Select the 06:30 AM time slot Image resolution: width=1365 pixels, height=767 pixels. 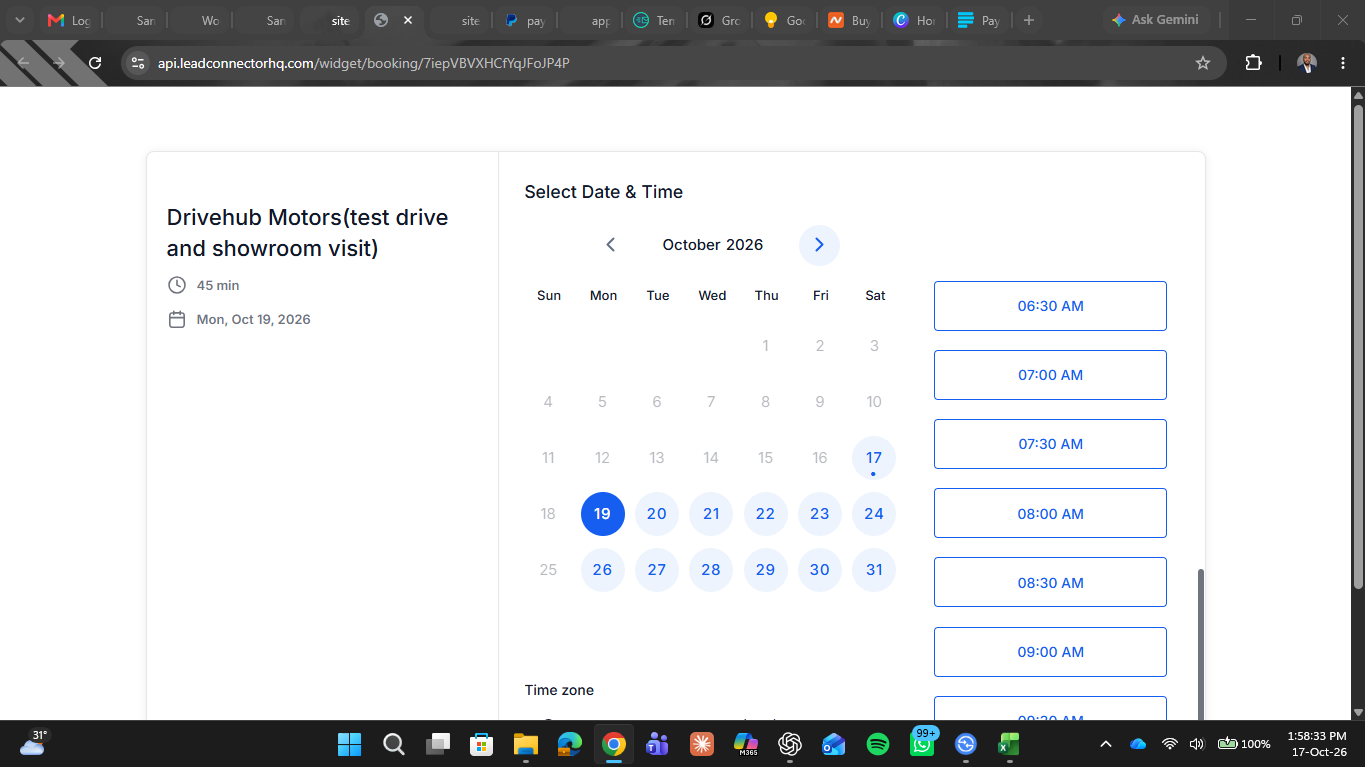[1050, 306]
